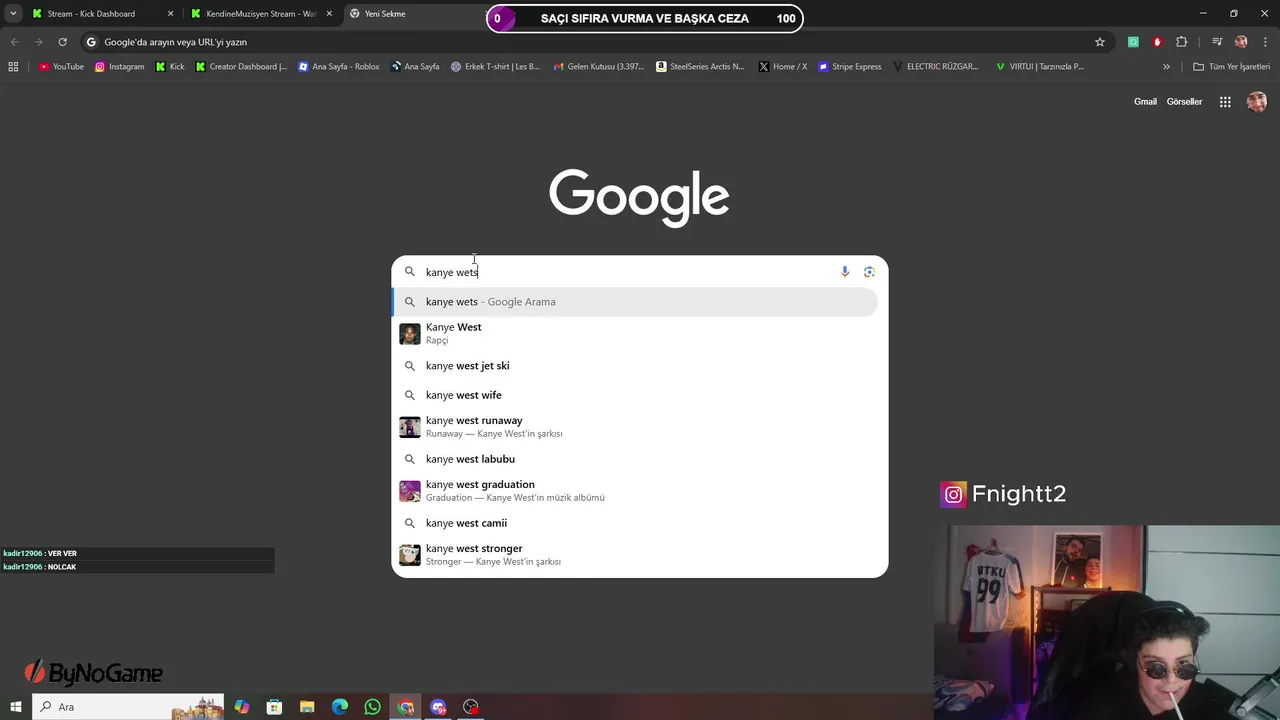Open the Creator Dashboard bookmark
The image size is (1280, 720).
tap(241, 67)
